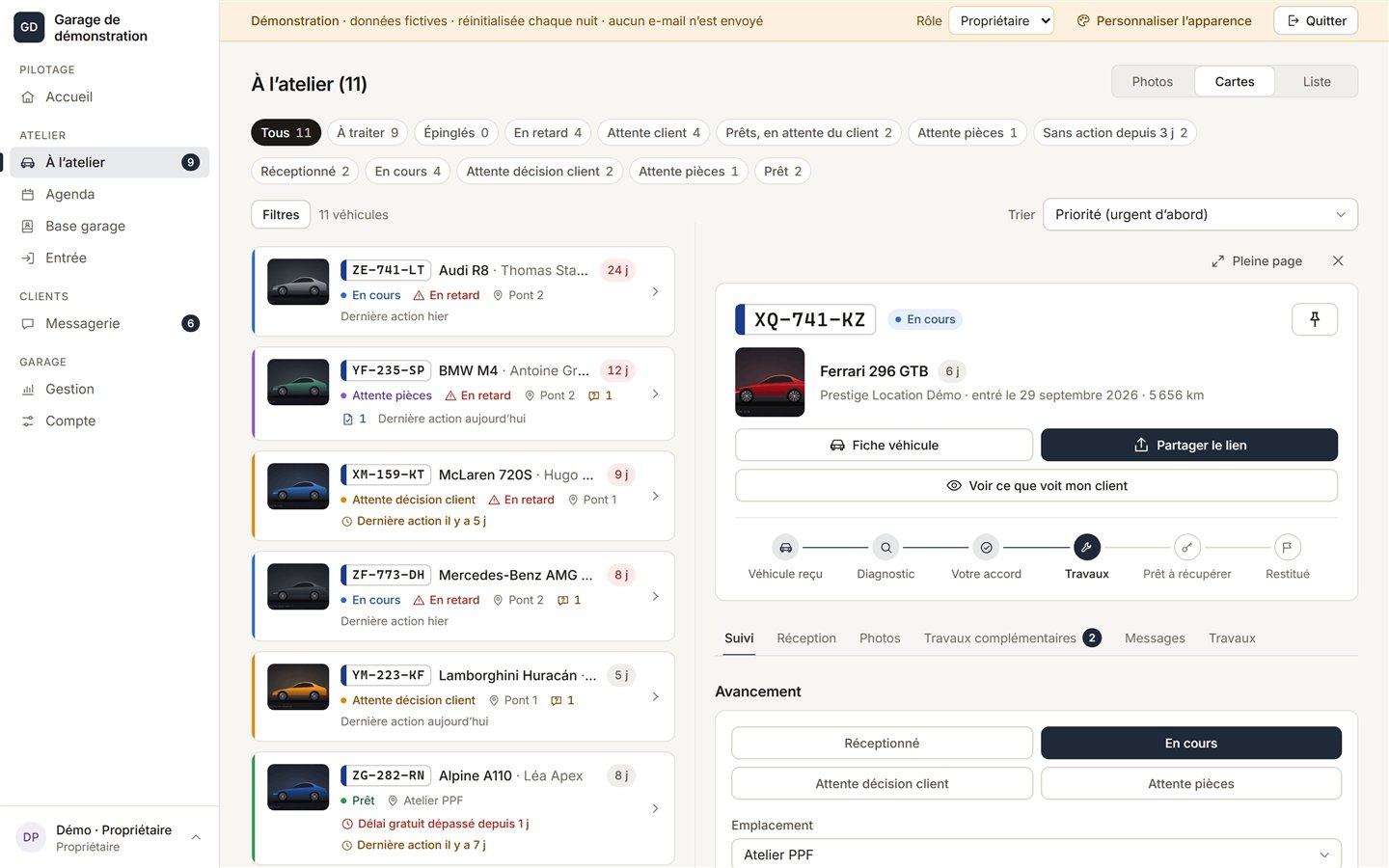Open the Messages tab
The height and width of the screenshot is (868, 1389).
click(1155, 637)
